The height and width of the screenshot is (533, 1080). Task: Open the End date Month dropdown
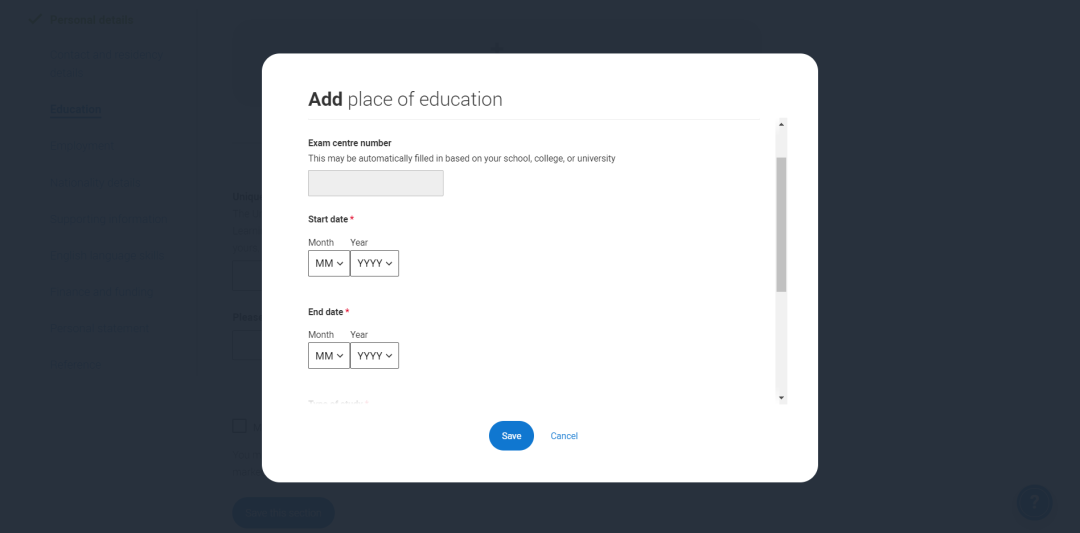(329, 355)
